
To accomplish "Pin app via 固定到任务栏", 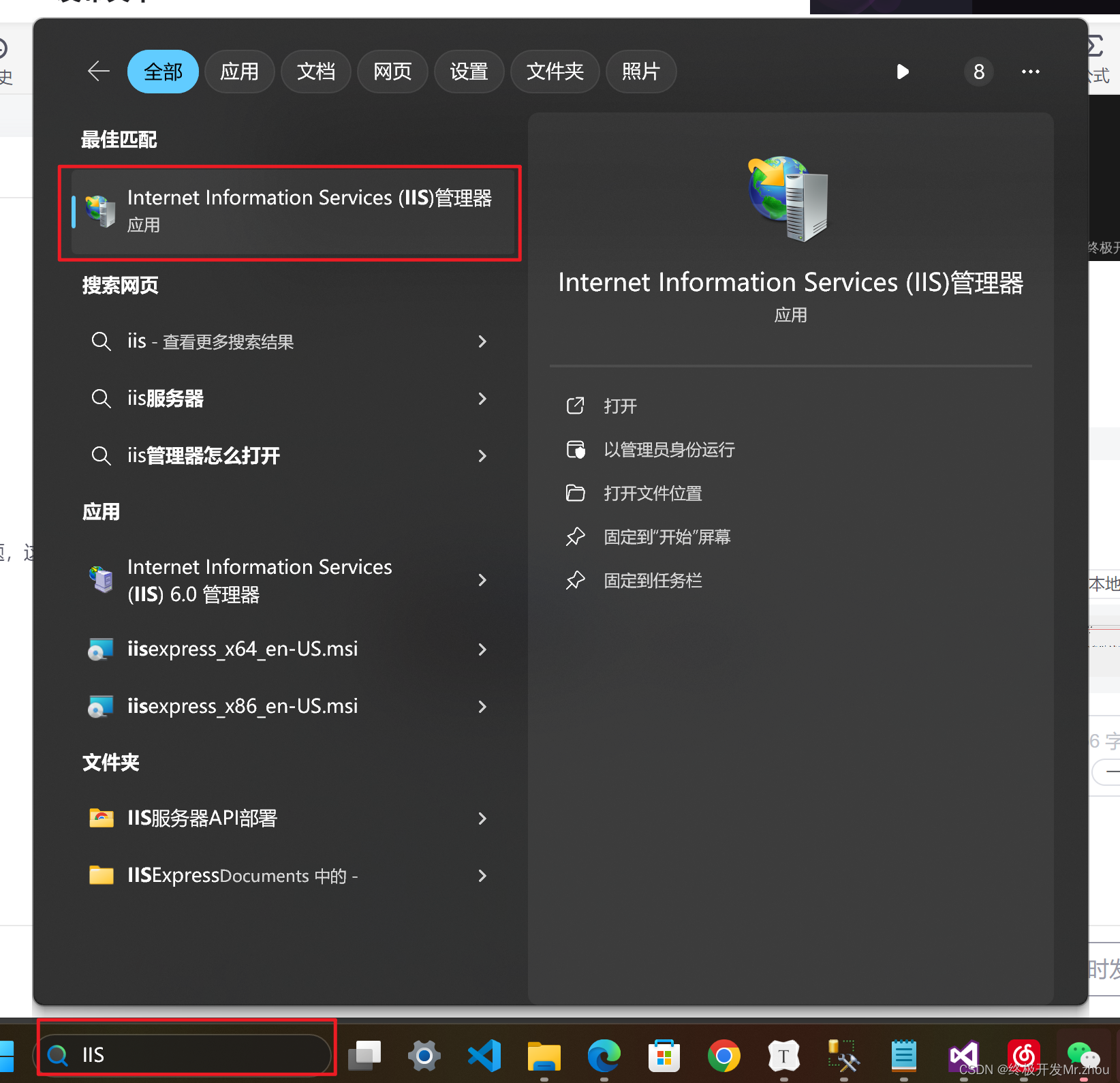I will [x=653, y=581].
